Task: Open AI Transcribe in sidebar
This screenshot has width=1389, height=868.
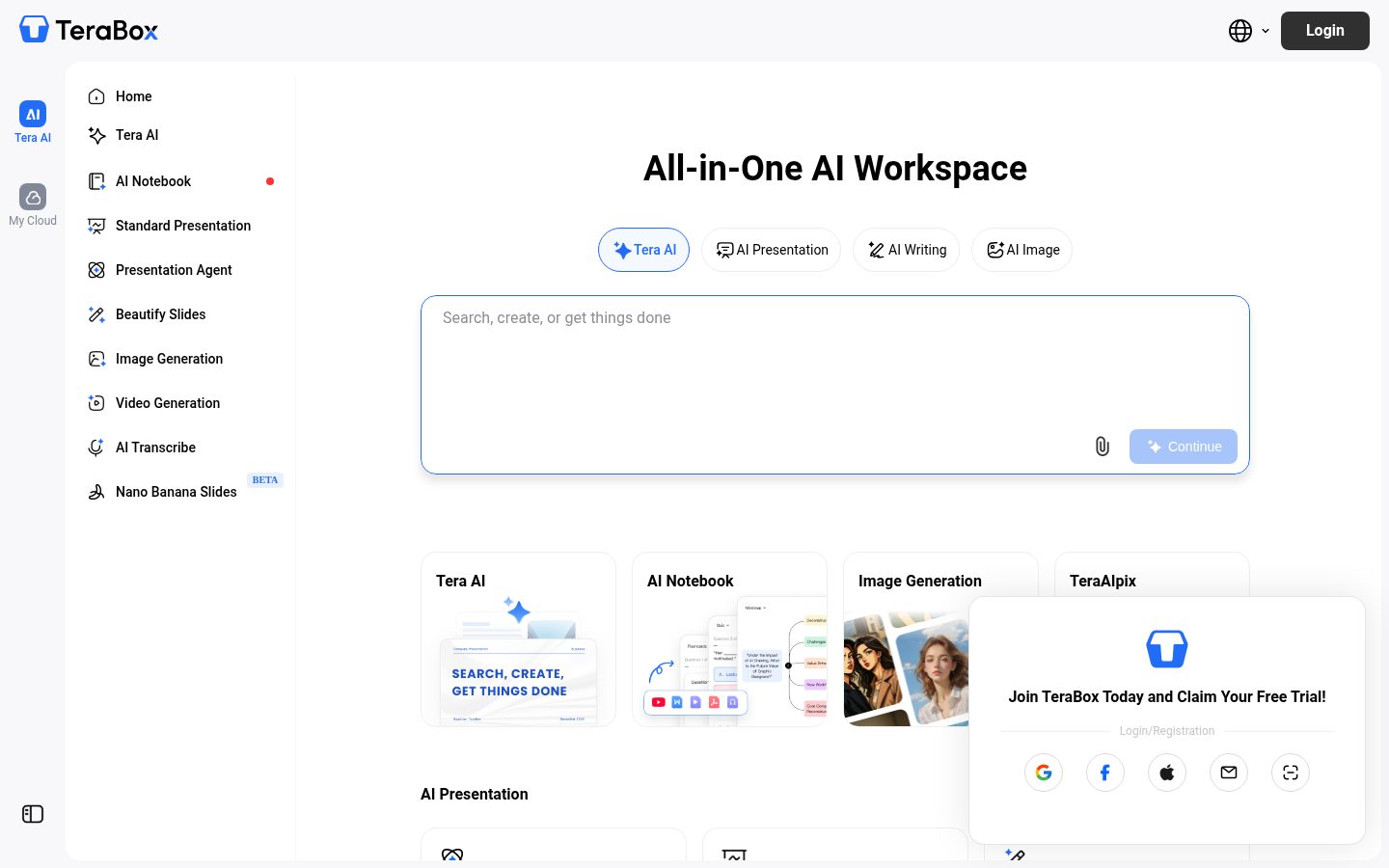Action: click(x=181, y=448)
